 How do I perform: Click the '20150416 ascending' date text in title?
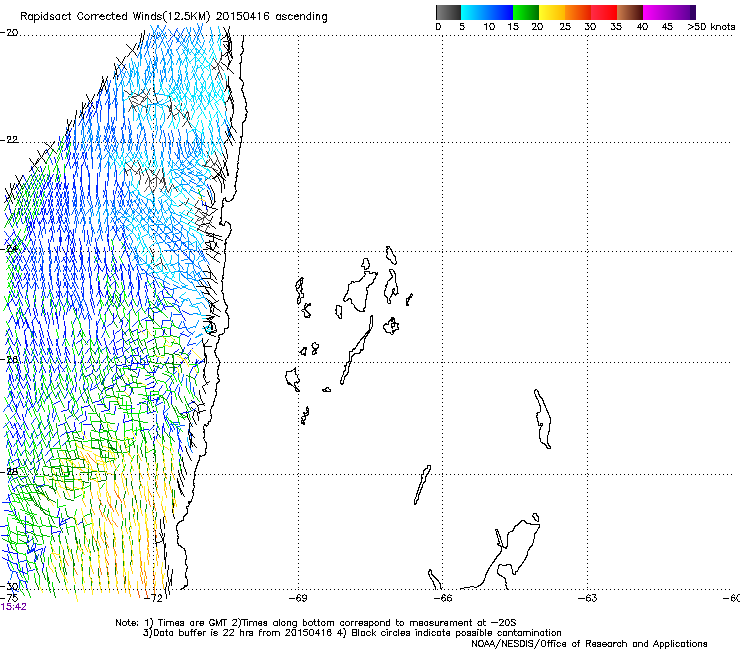point(272,17)
